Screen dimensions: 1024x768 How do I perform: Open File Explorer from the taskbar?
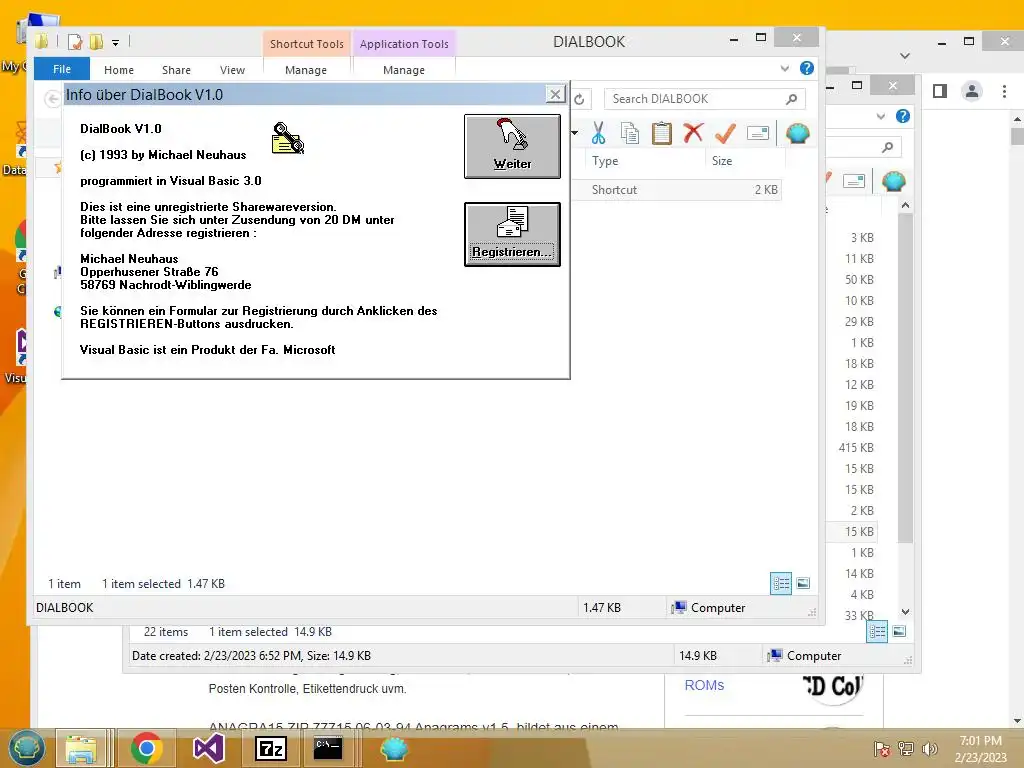[x=81, y=748]
